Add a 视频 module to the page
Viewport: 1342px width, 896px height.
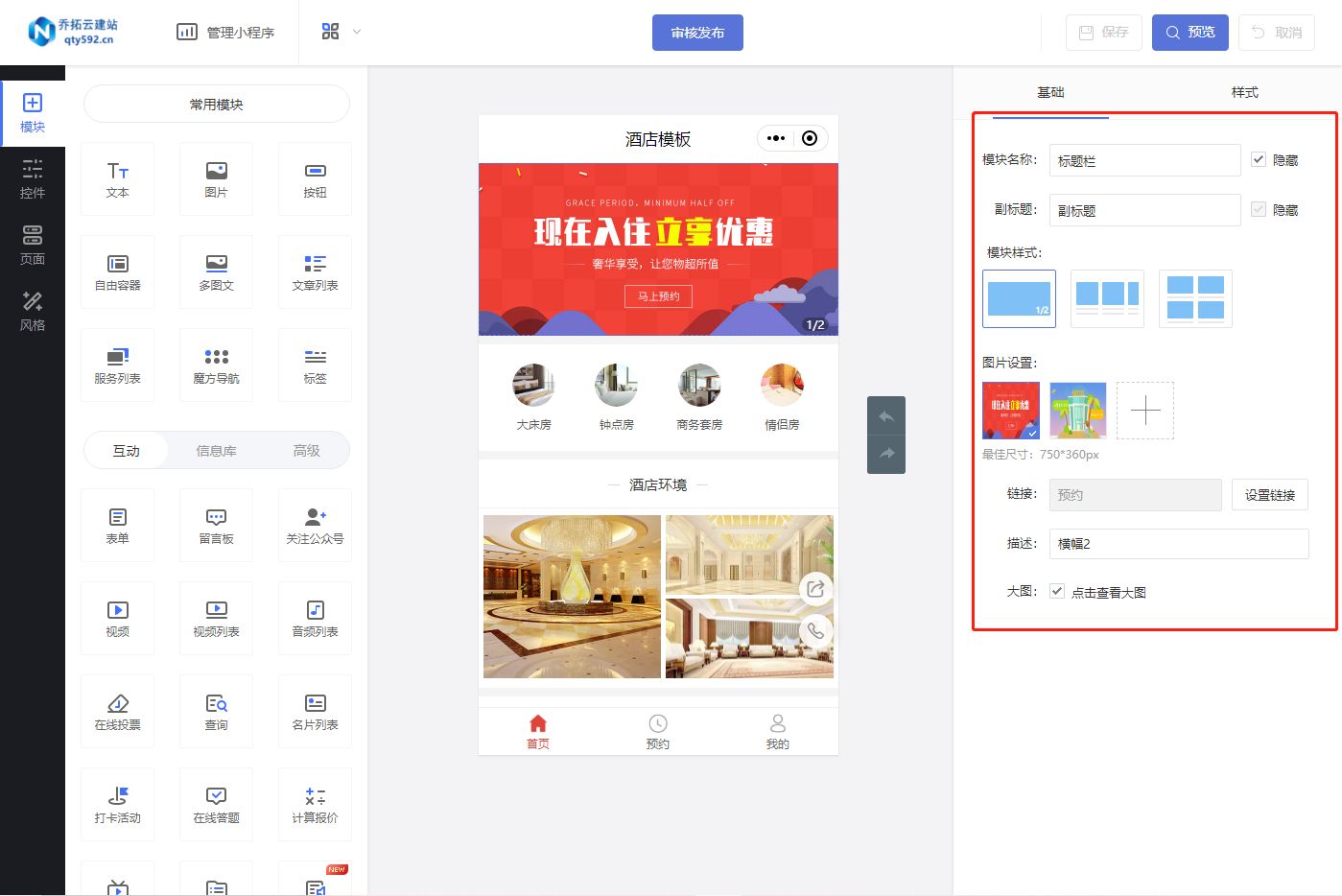click(117, 618)
